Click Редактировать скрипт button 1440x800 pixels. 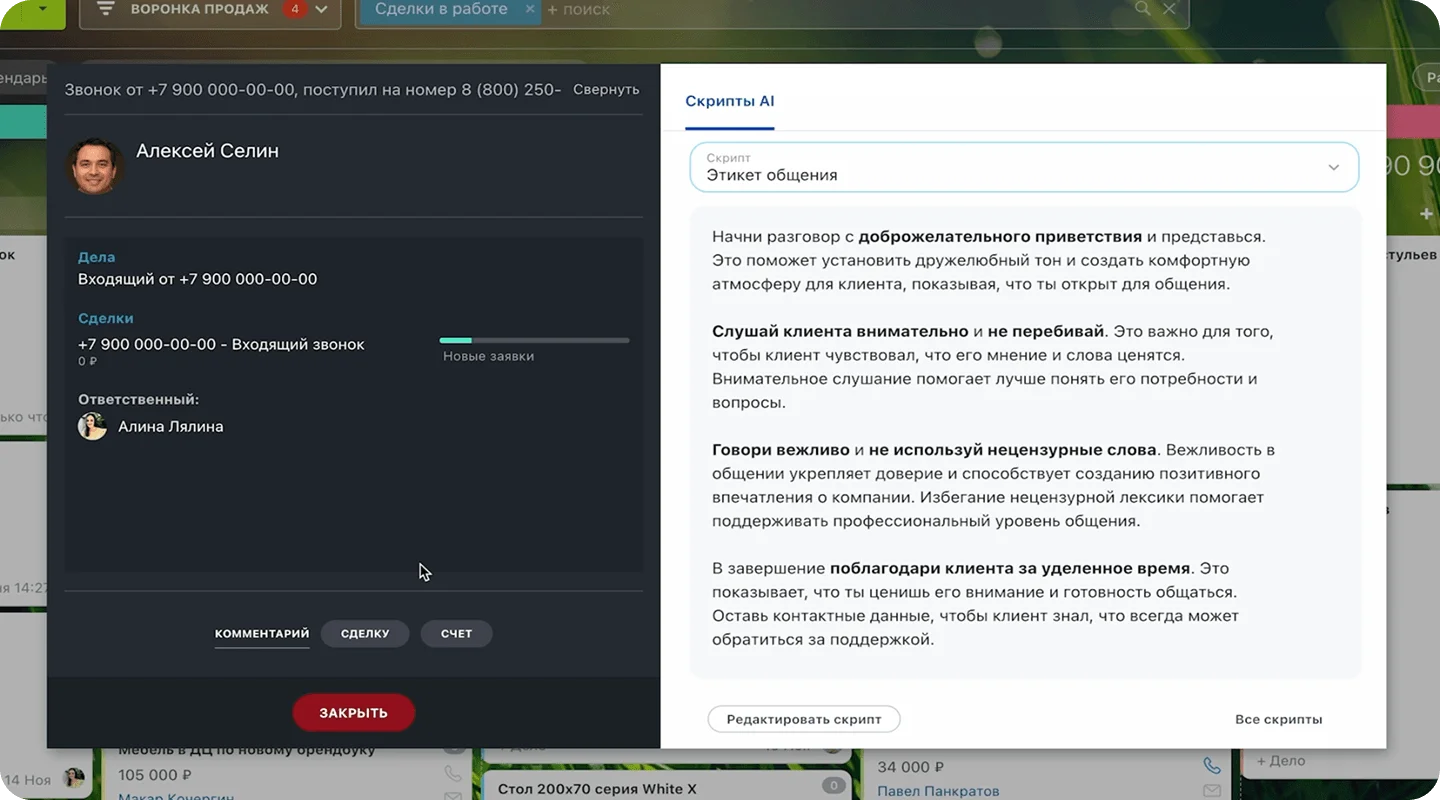click(x=804, y=719)
